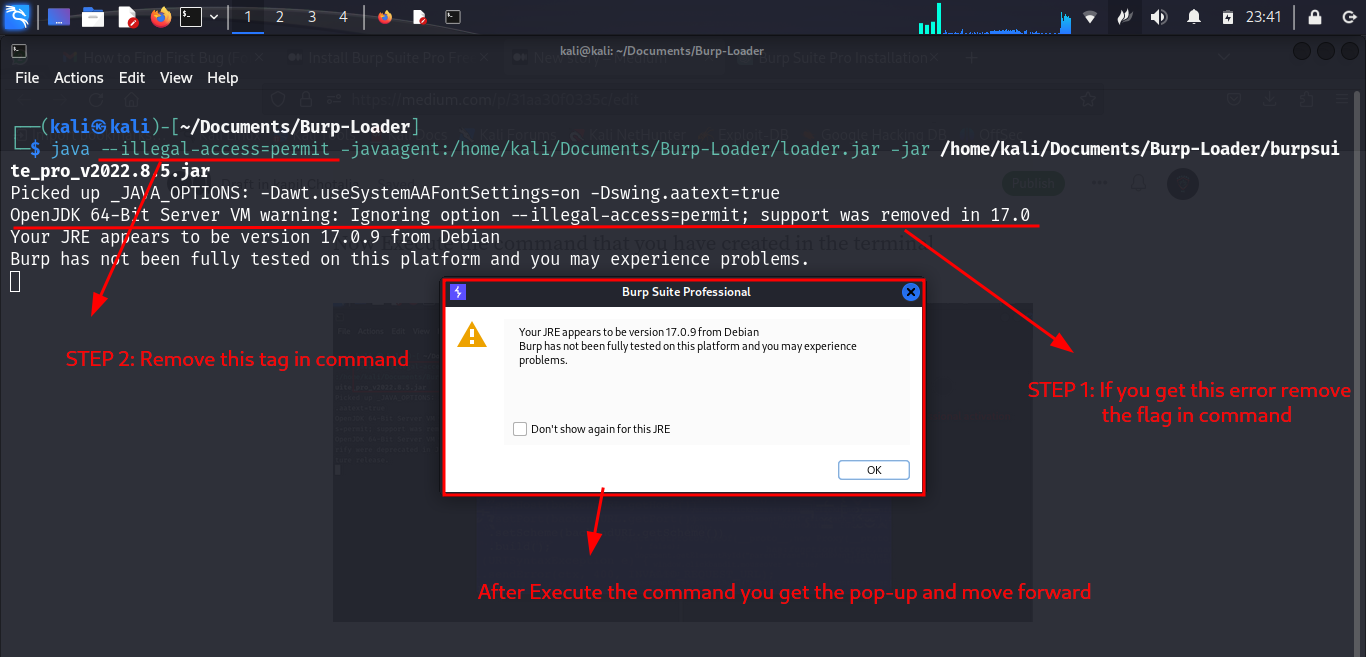Viewport: 1366px width, 657px height.
Task: Launch Firefox from the panel launcher
Action: click(x=160, y=17)
